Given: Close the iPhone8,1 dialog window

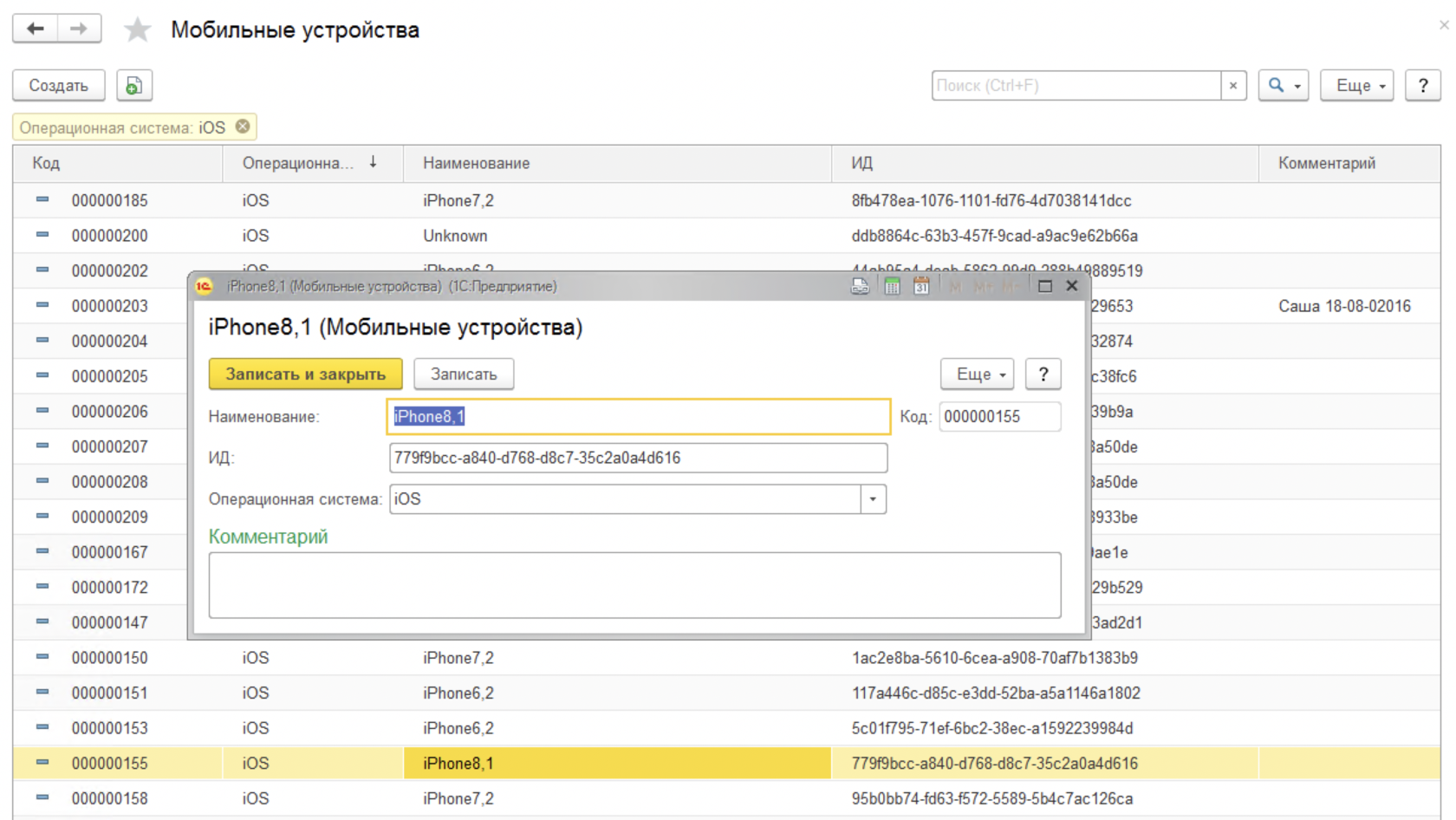Looking at the screenshot, I should pyautogui.click(x=1072, y=286).
